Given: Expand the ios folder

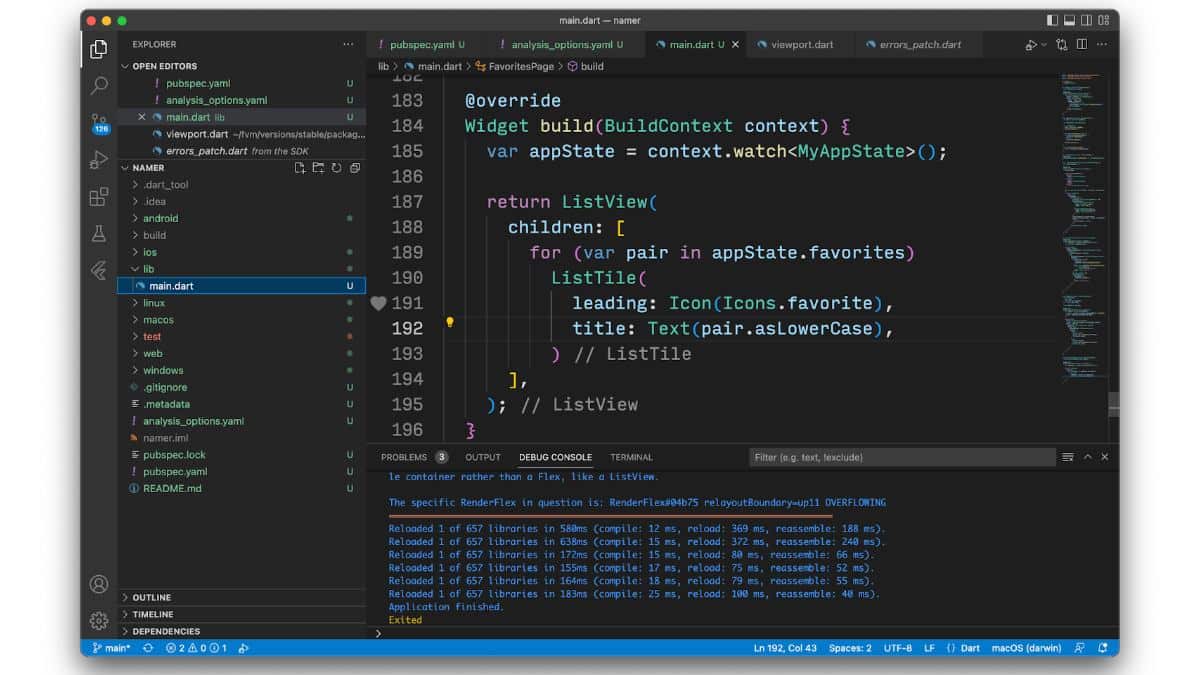Looking at the screenshot, I should click(150, 252).
